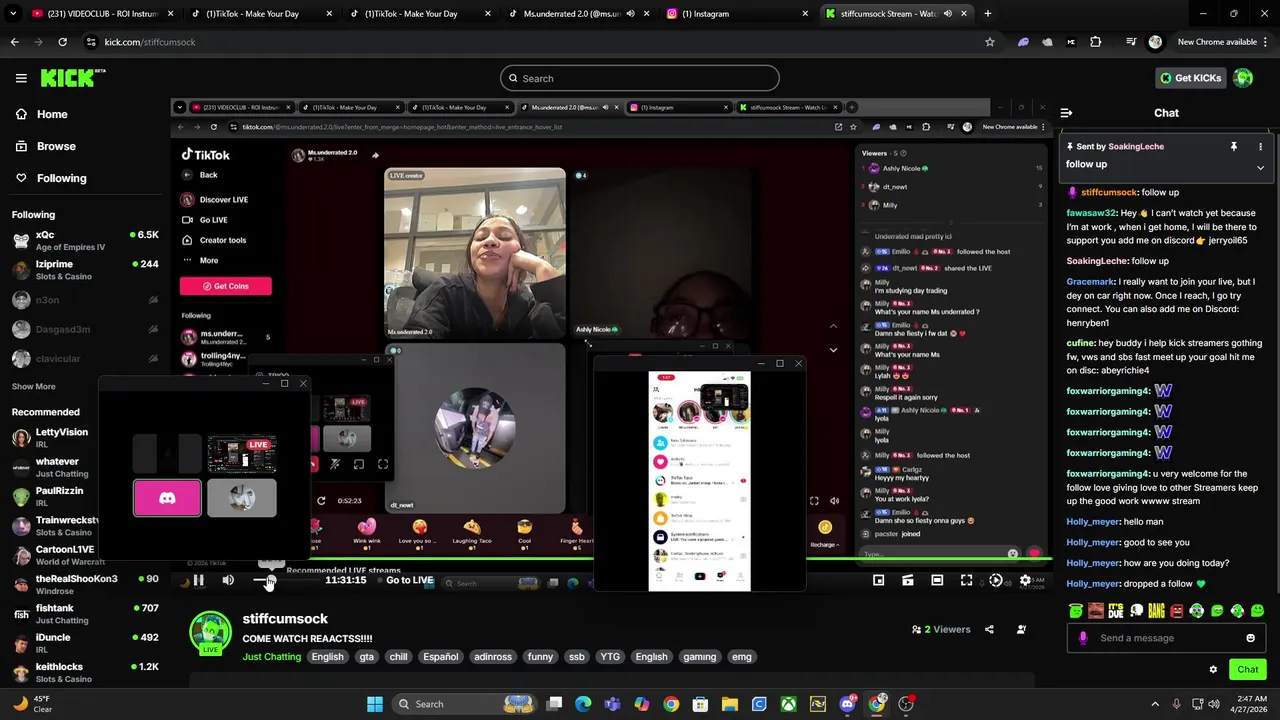Open pinned message options menu

point(1260,146)
